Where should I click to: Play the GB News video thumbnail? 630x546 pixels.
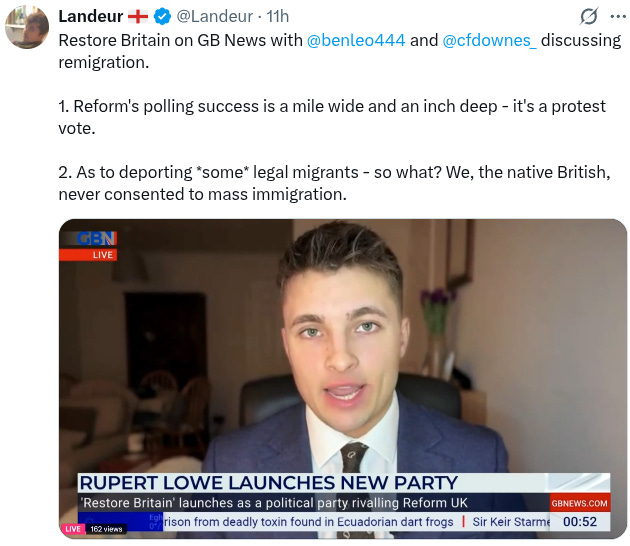click(343, 378)
